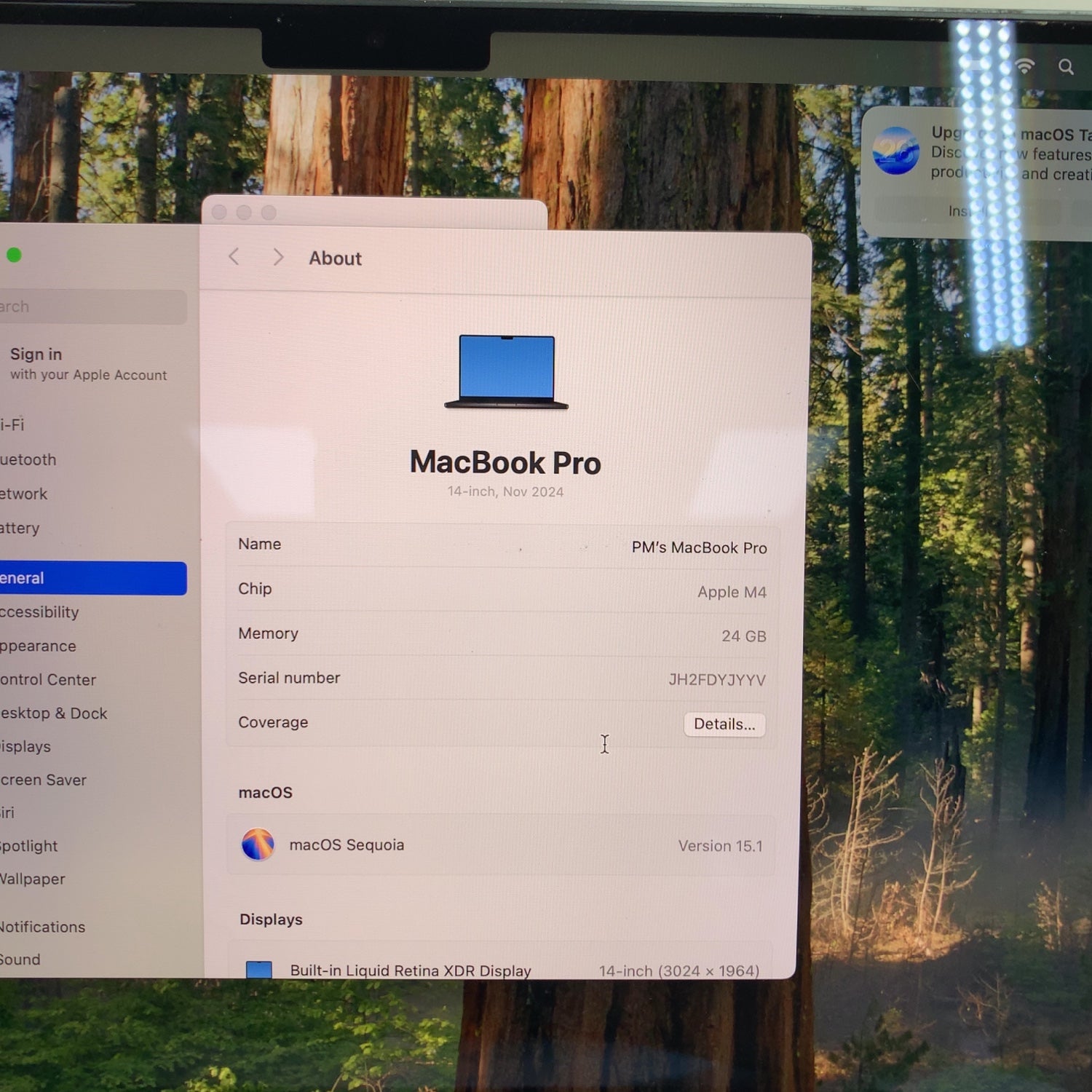Click the Version 15.1 text
The height and width of the screenshot is (1092, 1092).
[x=721, y=846]
